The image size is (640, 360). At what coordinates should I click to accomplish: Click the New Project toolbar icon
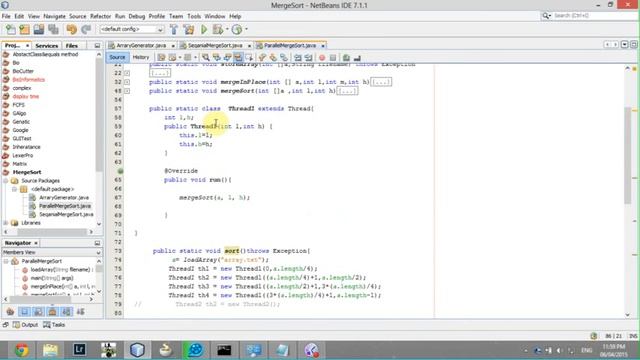(x=24, y=29)
